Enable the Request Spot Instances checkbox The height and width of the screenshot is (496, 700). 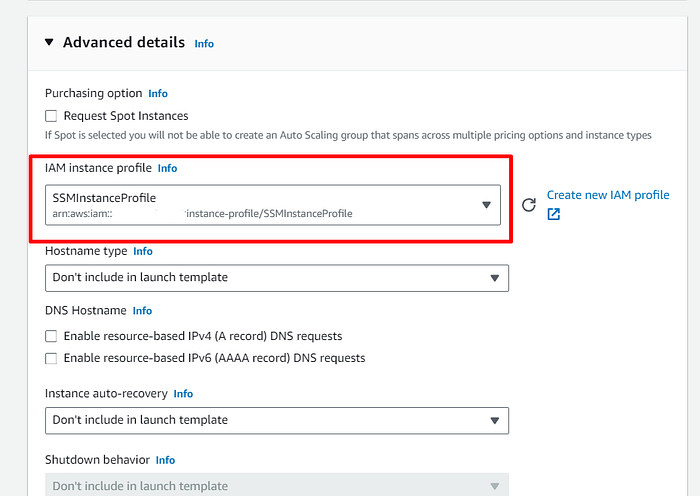pos(52,116)
